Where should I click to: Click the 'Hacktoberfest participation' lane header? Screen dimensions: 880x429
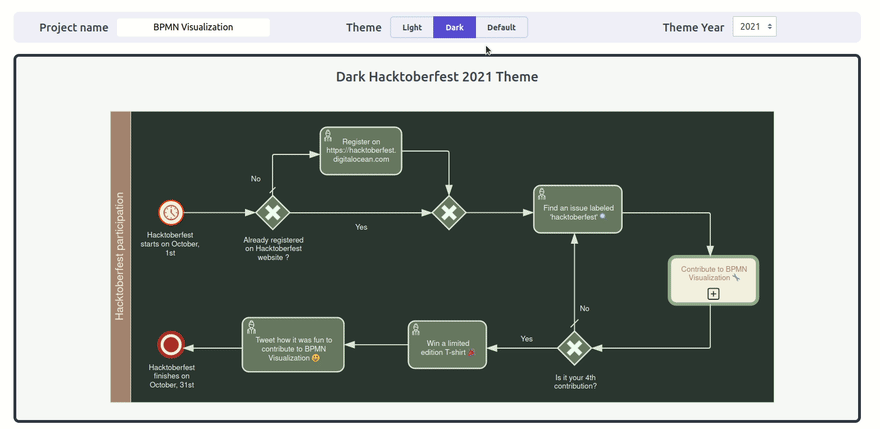click(x=121, y=257)
